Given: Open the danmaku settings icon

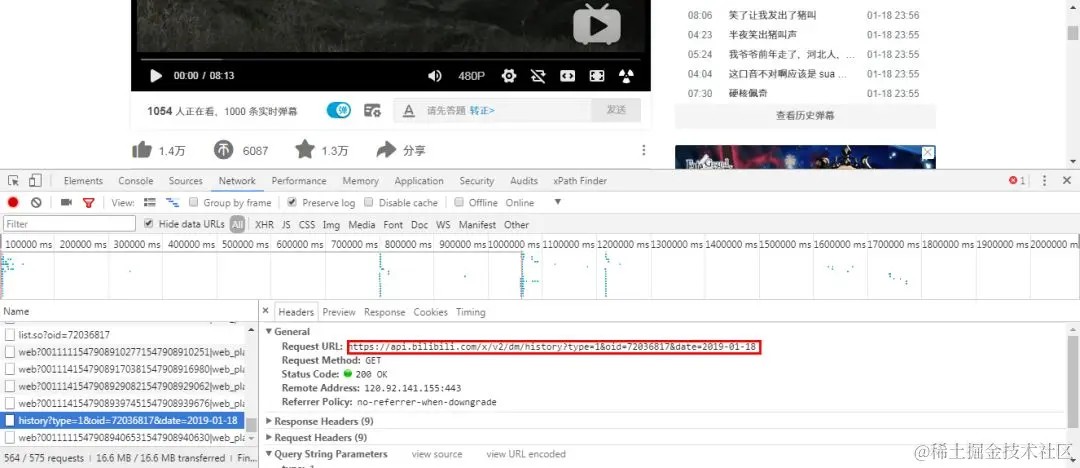Looking at the screenshot, I should (x=373, y=110).
